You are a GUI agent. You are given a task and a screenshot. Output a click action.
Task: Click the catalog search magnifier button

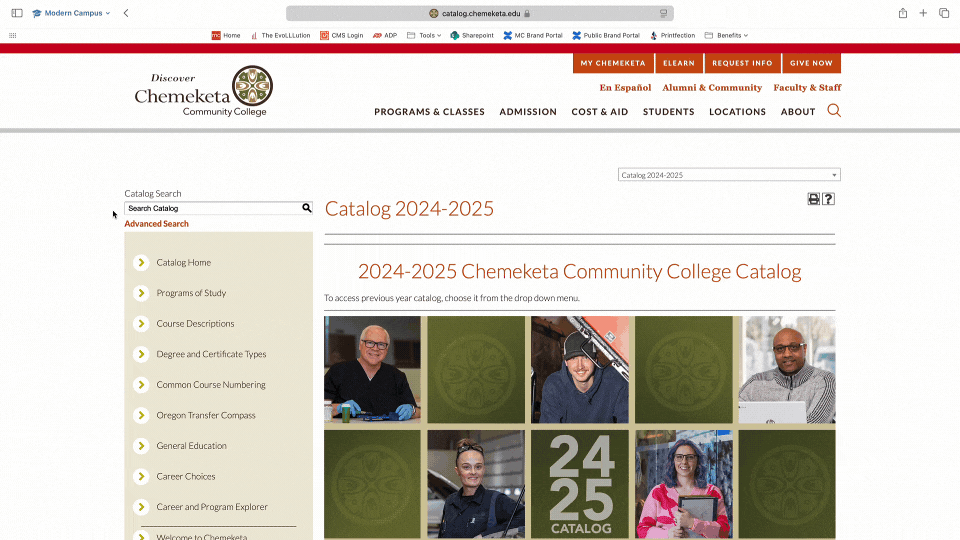(306, 208)
